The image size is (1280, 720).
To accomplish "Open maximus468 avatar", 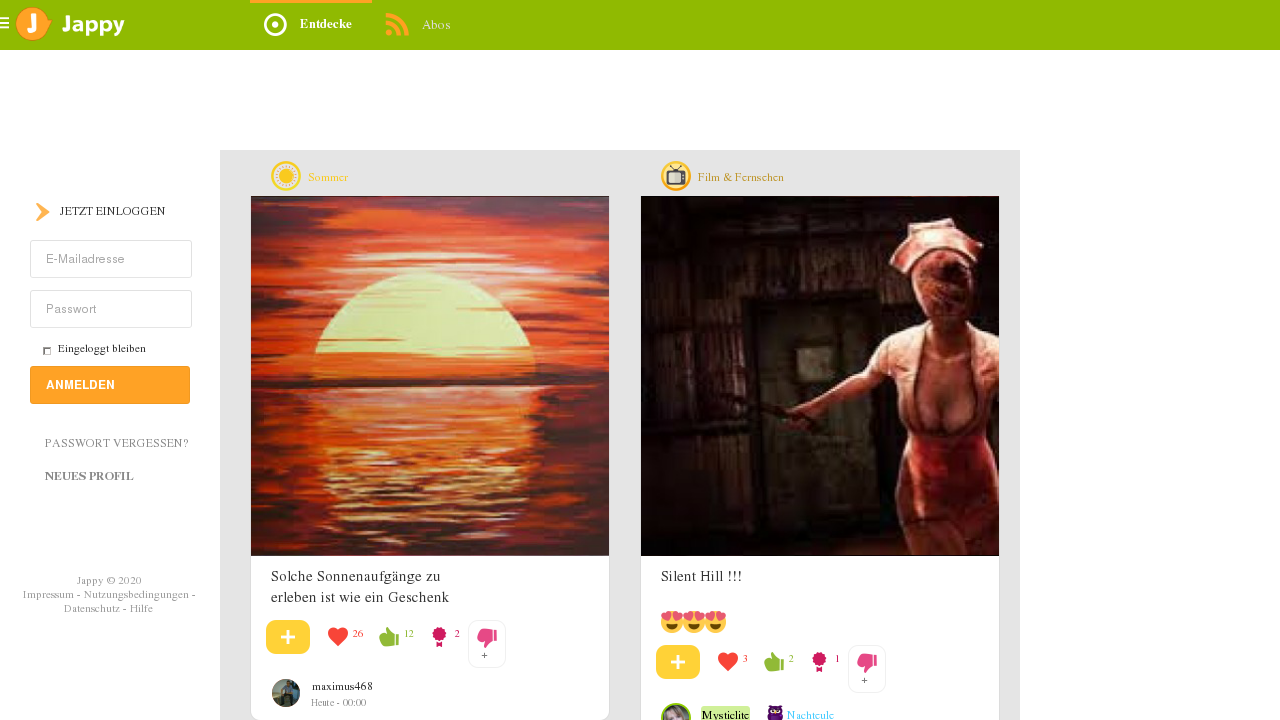I will [x=286, y=693].
